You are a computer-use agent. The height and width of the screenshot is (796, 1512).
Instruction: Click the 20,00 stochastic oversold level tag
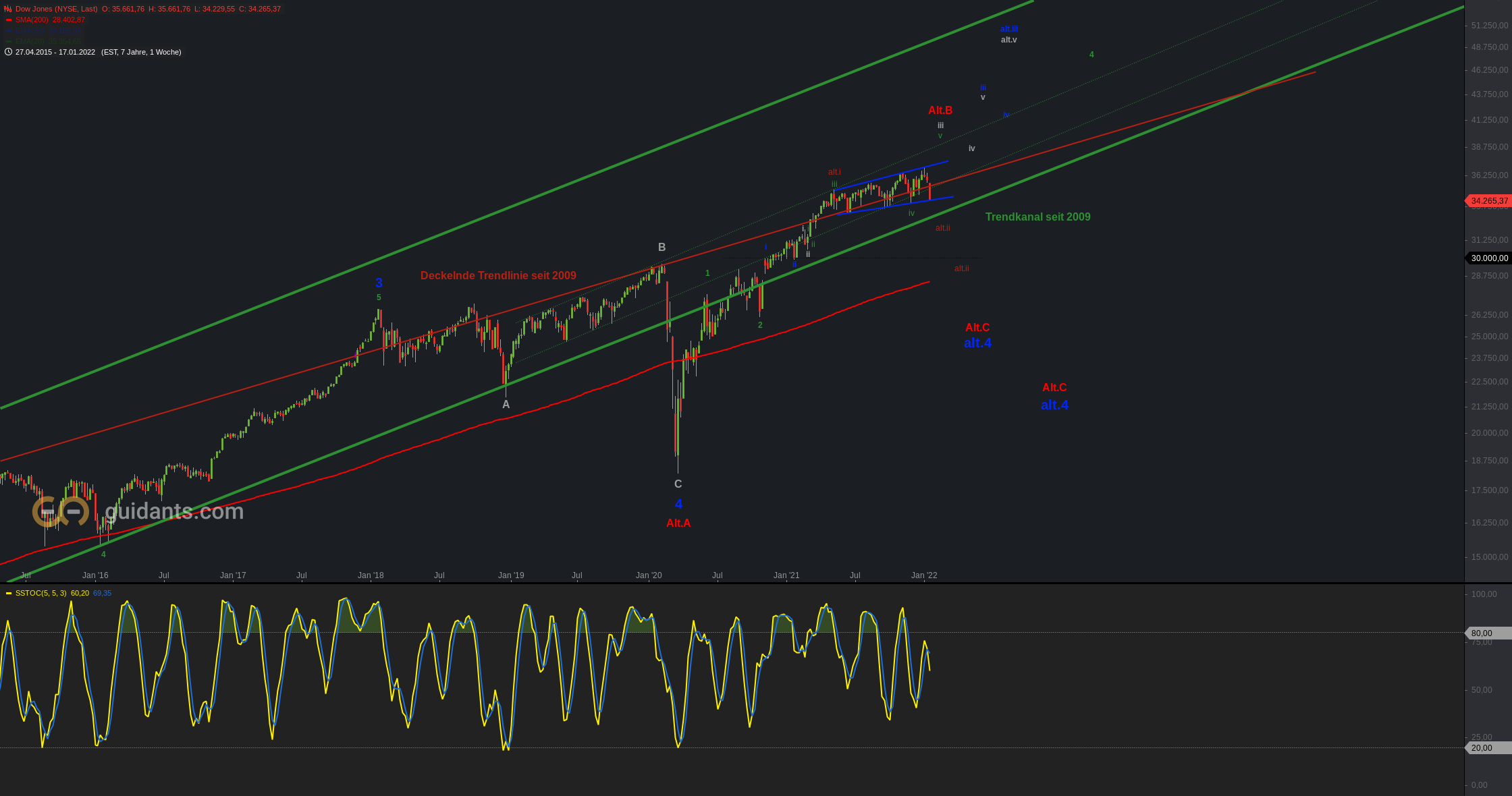pyautogui.click(x=1488, y=748)
